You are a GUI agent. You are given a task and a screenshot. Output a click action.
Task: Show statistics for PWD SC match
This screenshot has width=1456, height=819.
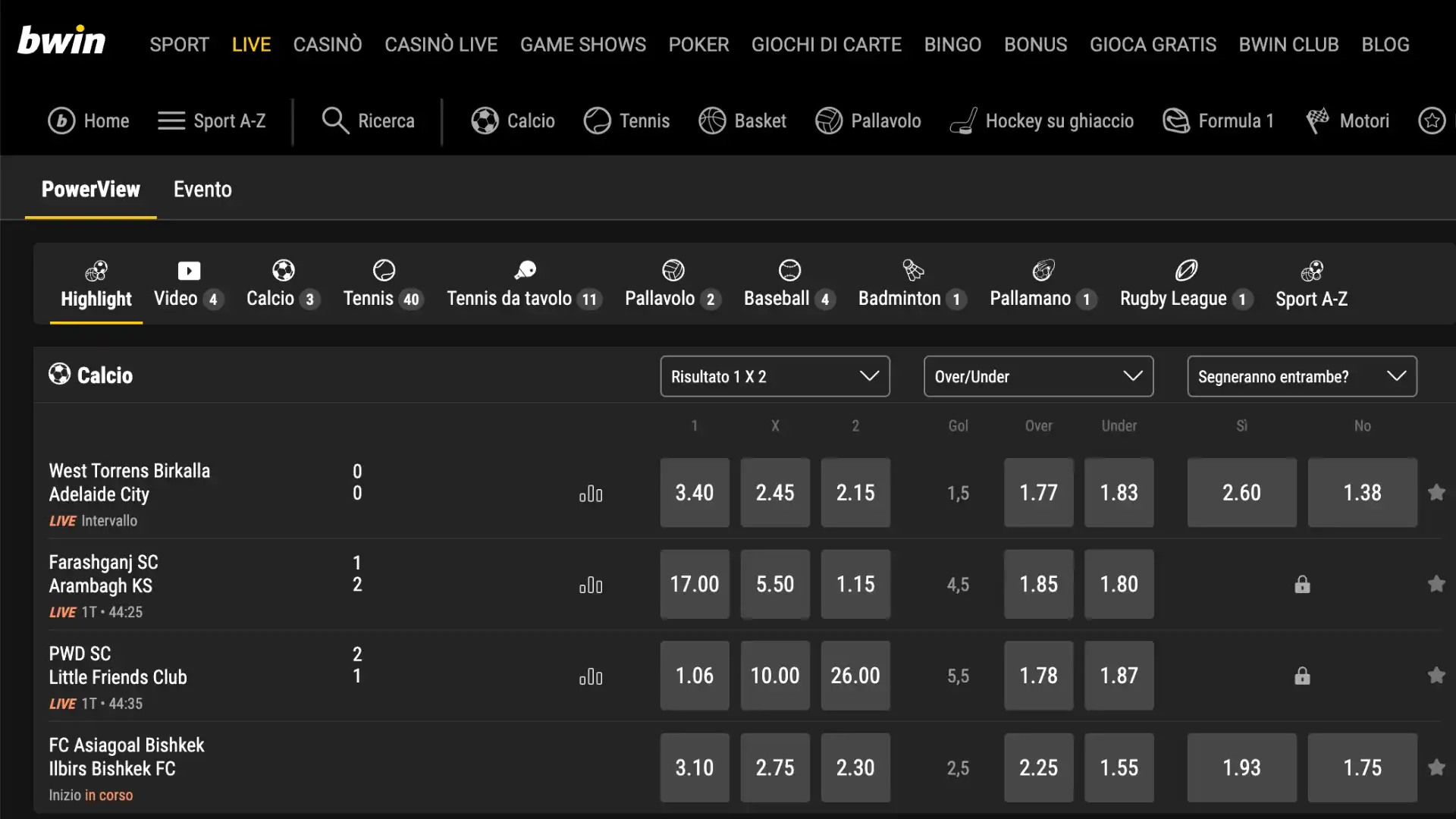click(591, 677)
